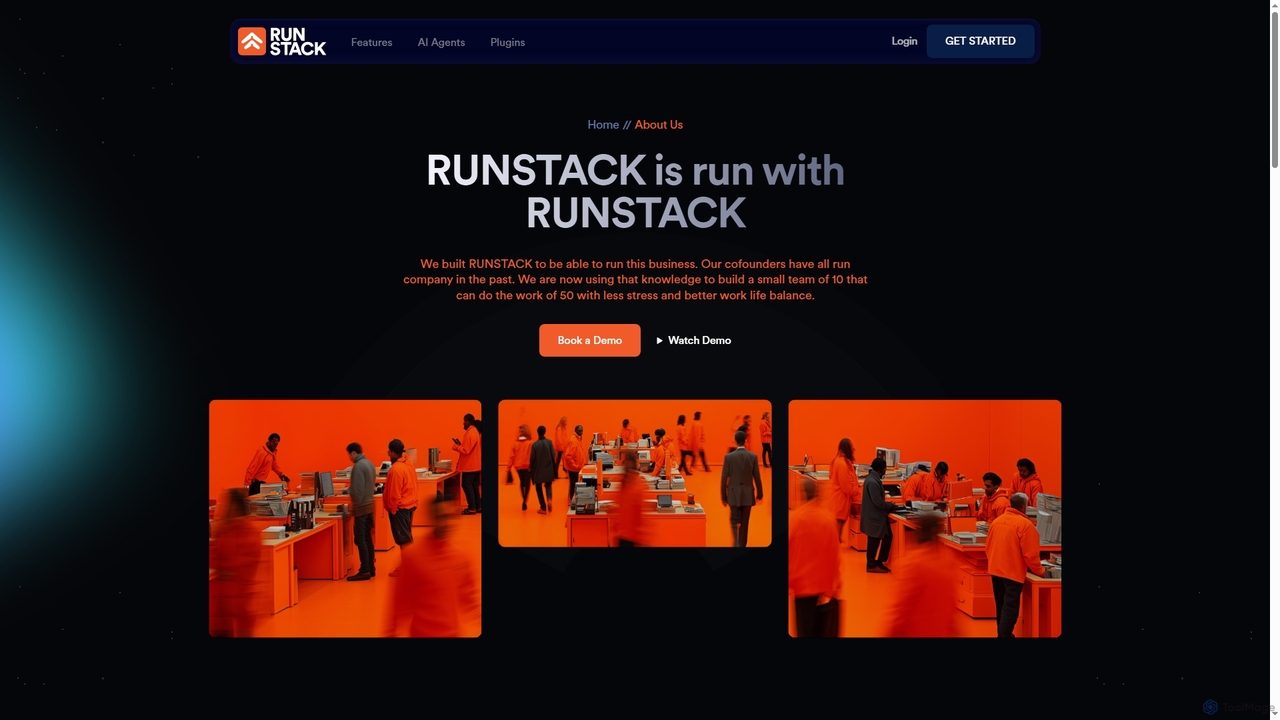Open the AI Agents menu item
This screenshot has width=1280, height=720.
pyautogui.click(x=441, y=42)
